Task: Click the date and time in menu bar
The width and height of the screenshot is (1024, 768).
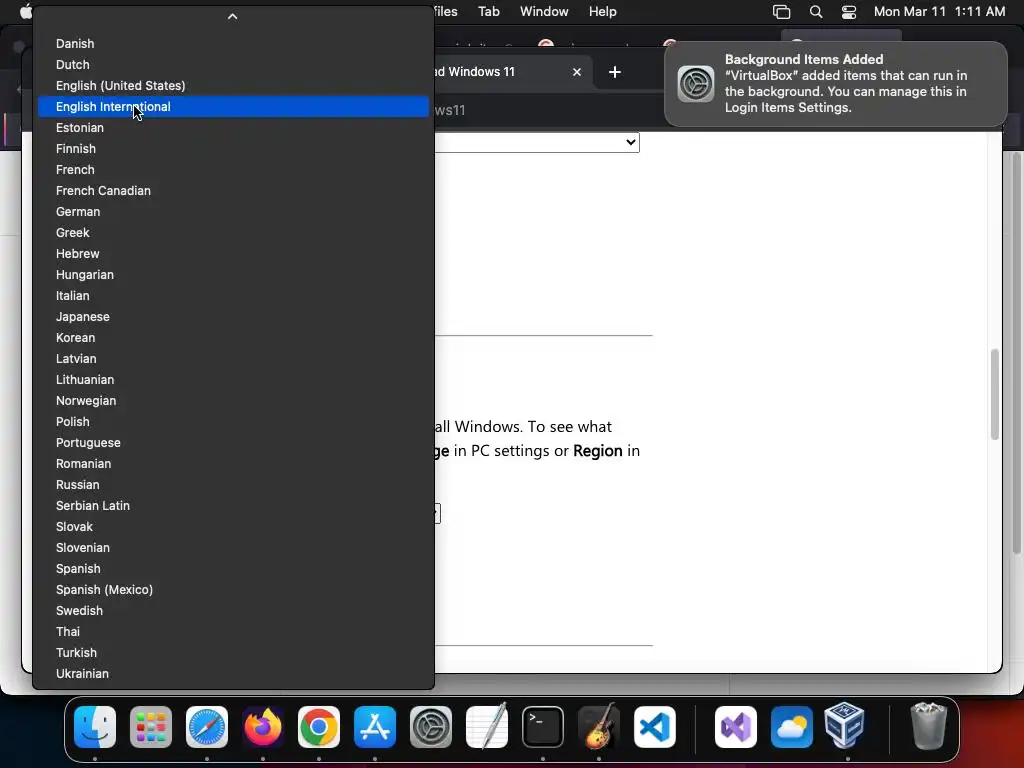Action: (939, 12)
